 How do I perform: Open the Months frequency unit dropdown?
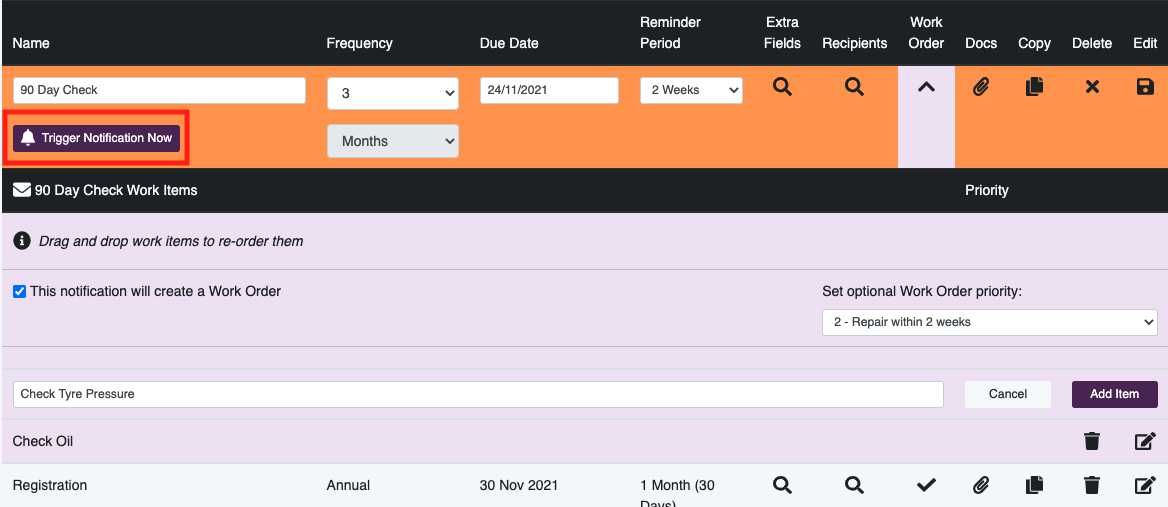[x=393, y=141]
